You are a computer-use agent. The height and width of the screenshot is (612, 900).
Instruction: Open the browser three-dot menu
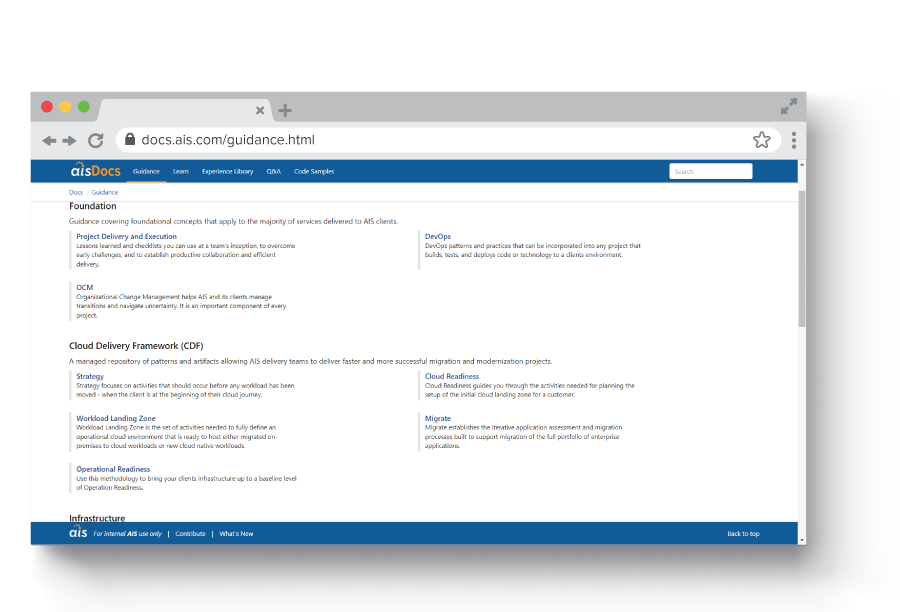pyautogui.click(x=794, y=140)
